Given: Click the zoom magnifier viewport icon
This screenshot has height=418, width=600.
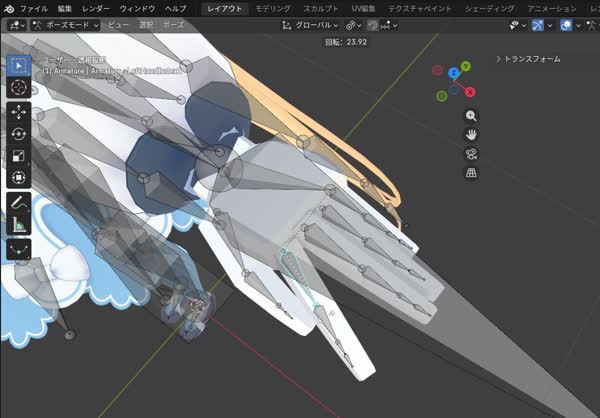Looking at the screenshot, I should point(471,116).
